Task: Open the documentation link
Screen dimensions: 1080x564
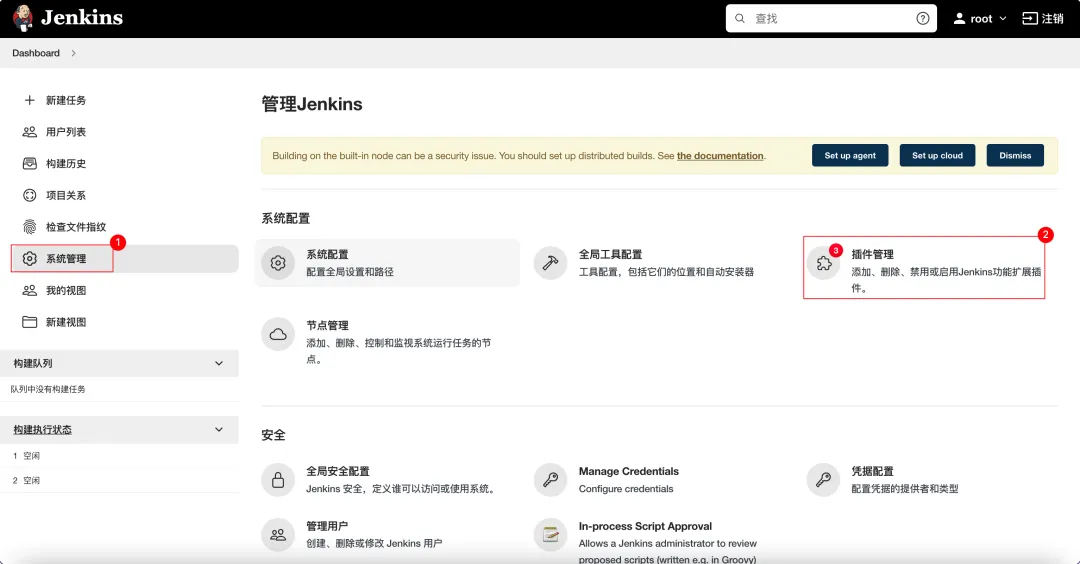Action: click(720, 156)
